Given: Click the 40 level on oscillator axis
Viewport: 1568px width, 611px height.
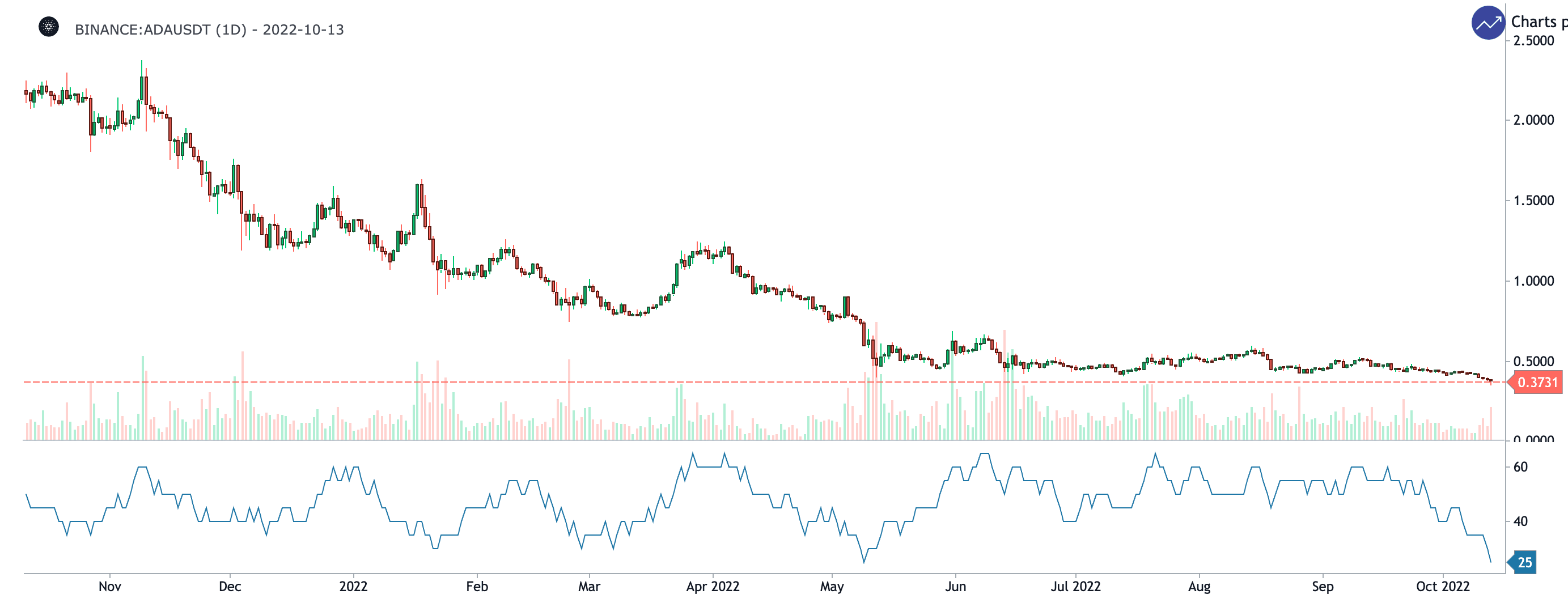Looking at the screenshot, I should click(1520, 521).
